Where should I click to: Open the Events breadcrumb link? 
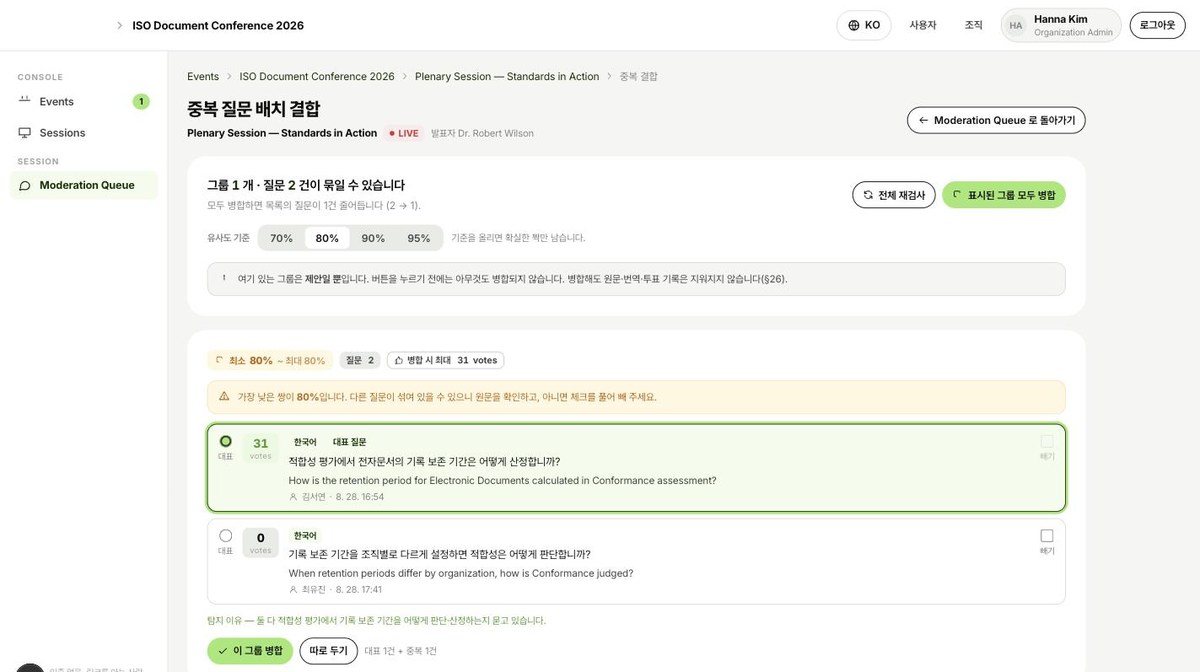click(x=203, y=76)
